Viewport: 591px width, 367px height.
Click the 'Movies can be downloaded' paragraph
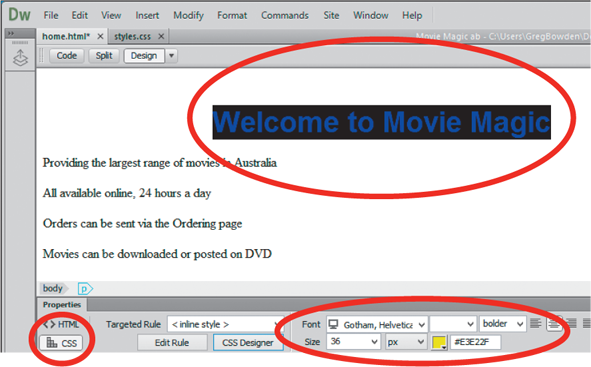point(157,254)
